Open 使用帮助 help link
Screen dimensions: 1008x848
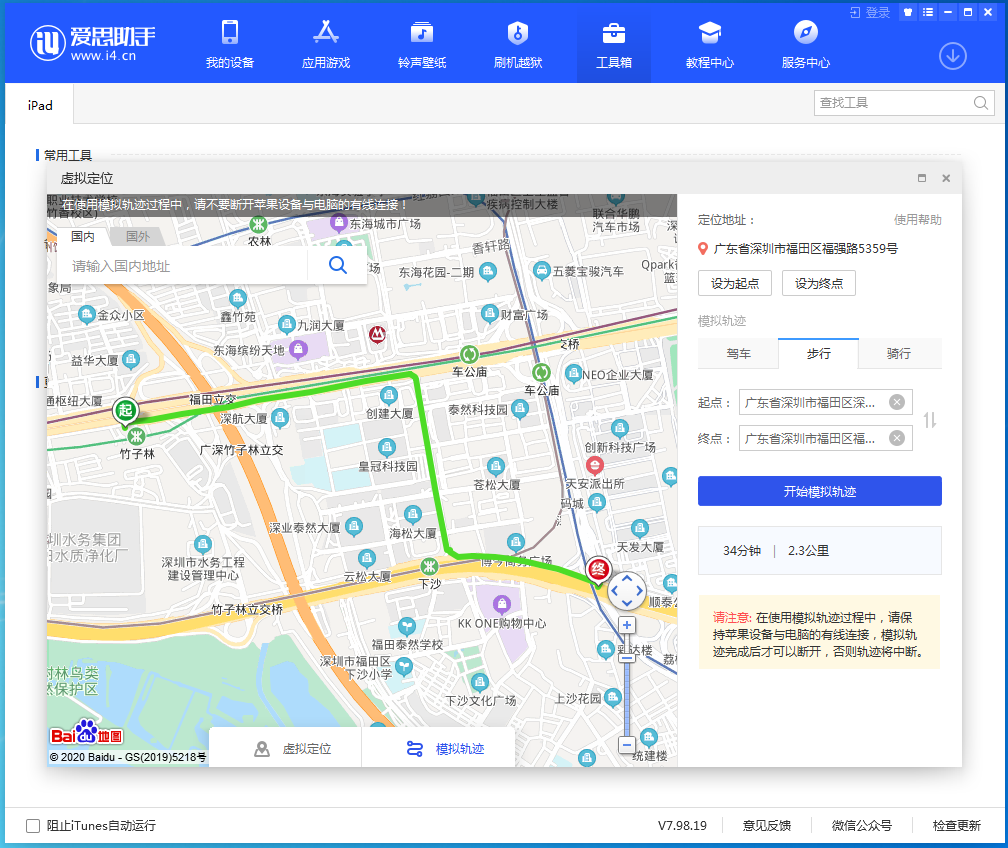[x=917, y=220]
